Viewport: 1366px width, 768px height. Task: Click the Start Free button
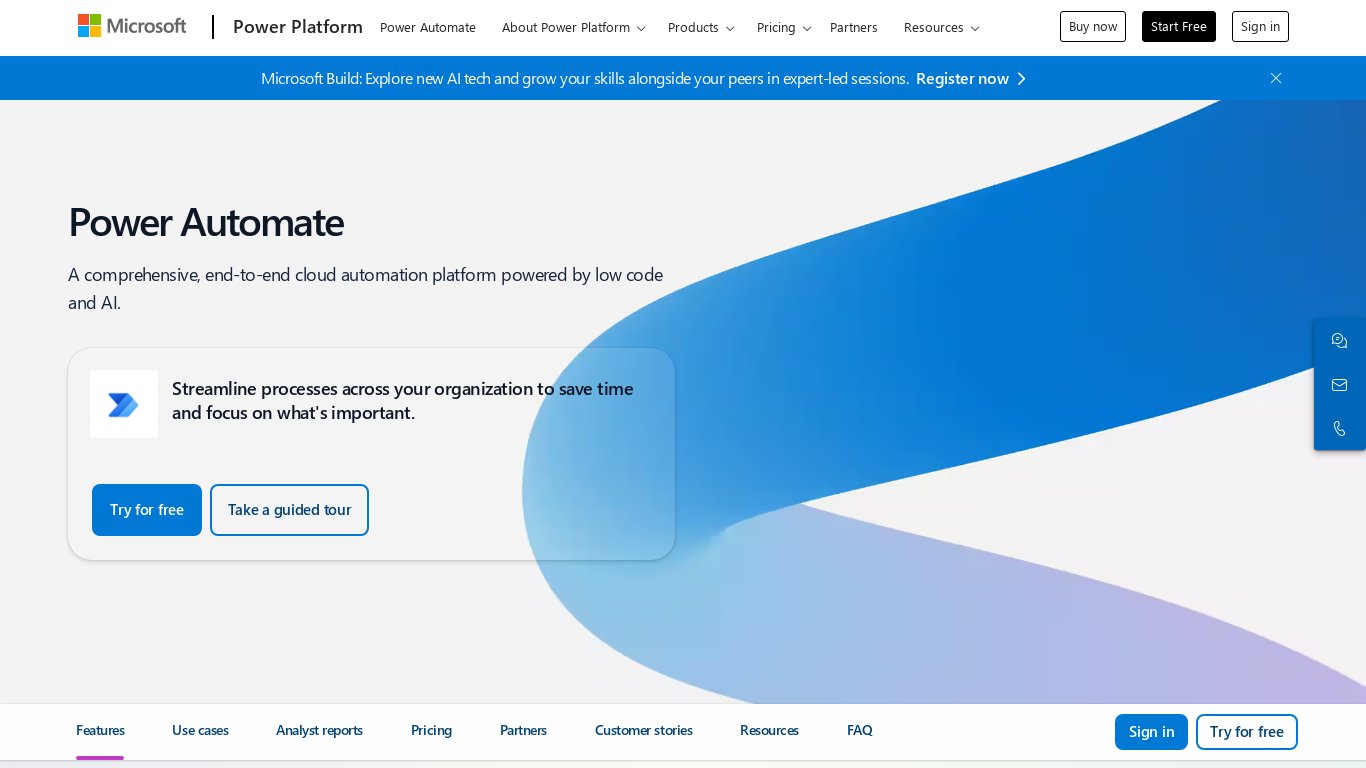[x=1179, y=27]
